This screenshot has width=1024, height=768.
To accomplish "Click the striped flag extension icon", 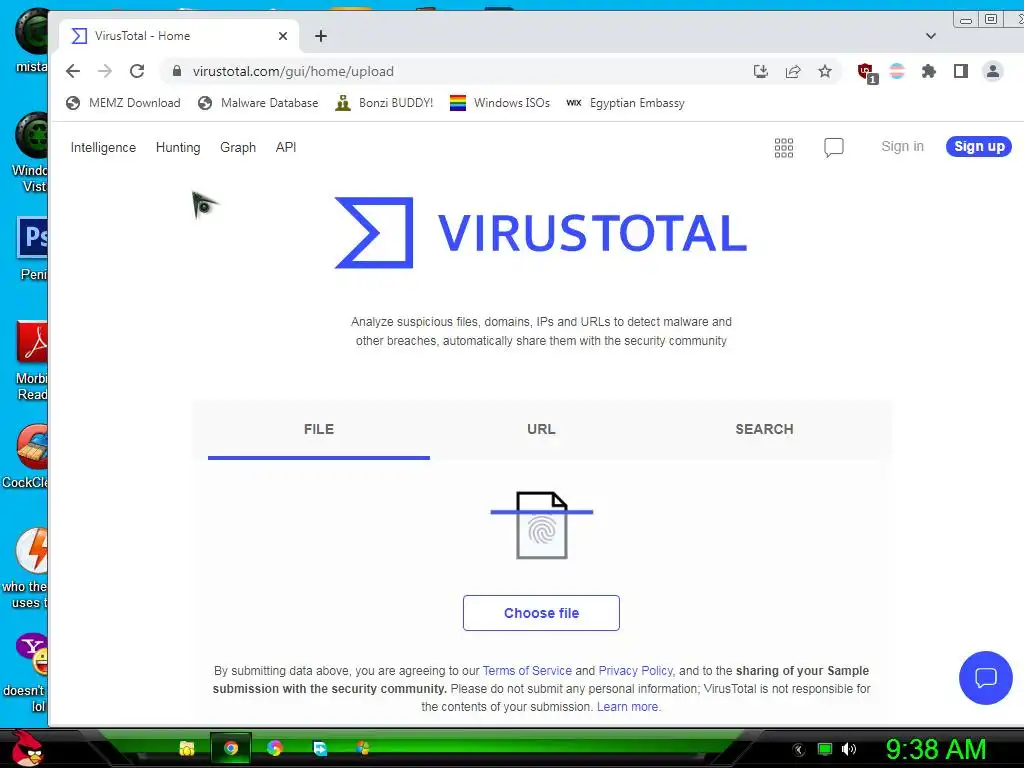I will tap(897, 71).
